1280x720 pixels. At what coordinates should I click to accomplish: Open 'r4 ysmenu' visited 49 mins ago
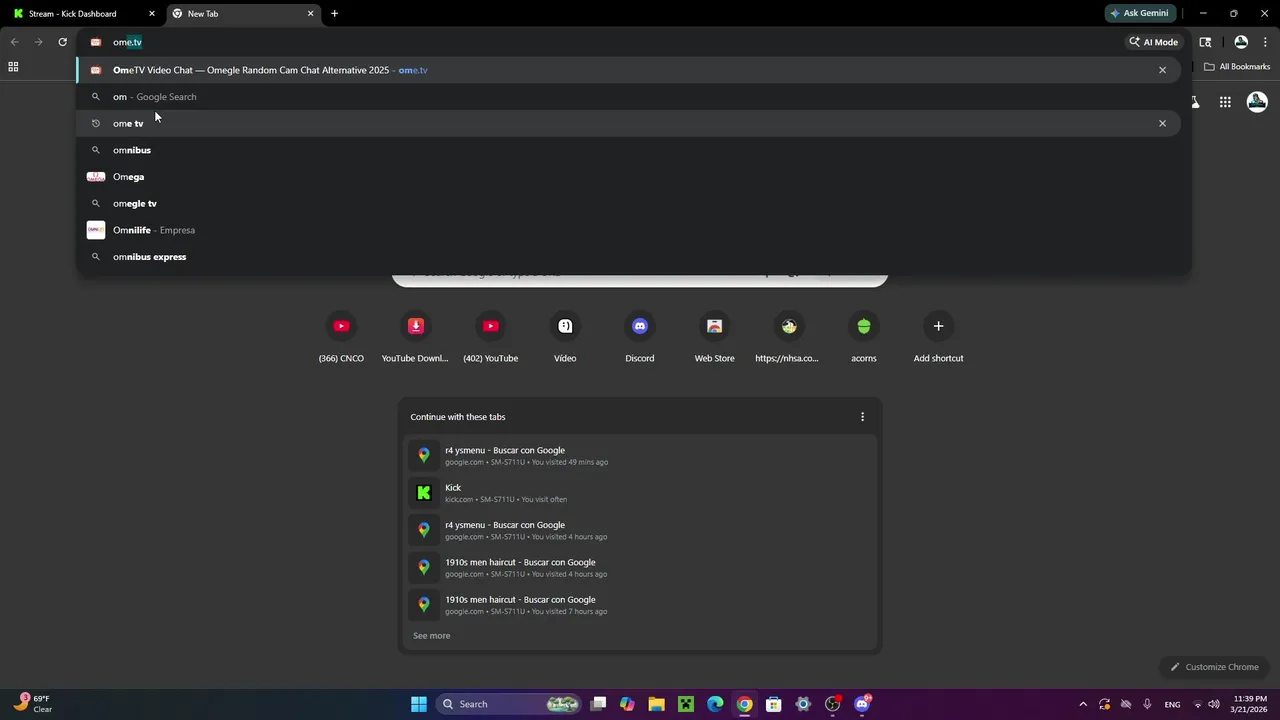click(x=640, y=455)
